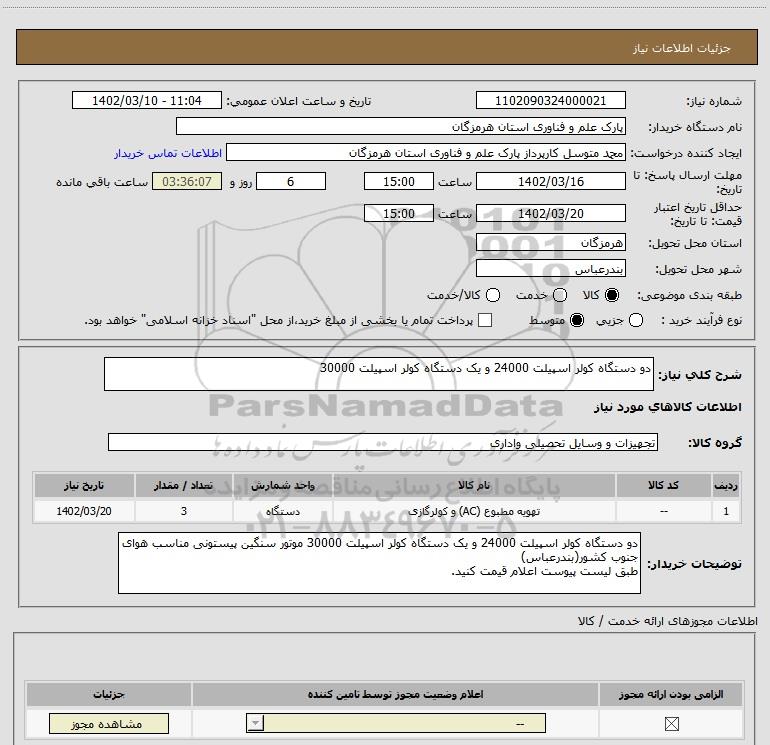The height and width of the screenshot is (745, 770).
Task: Toggle the Islamic treasury bonds payment checkbox
Action: coord(485,320)
